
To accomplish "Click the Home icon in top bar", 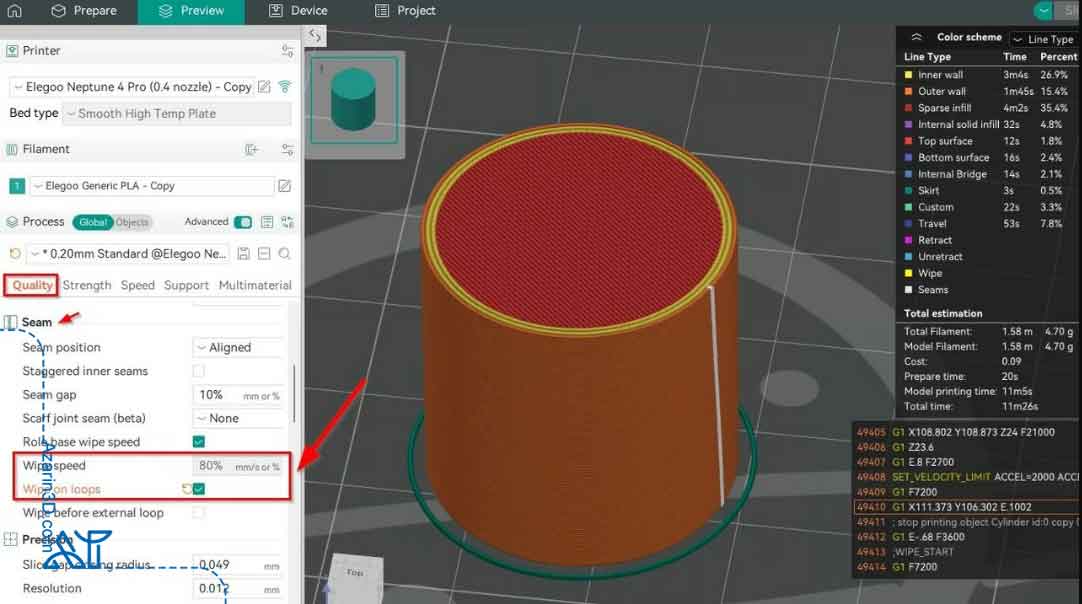I will coord(14,11).
